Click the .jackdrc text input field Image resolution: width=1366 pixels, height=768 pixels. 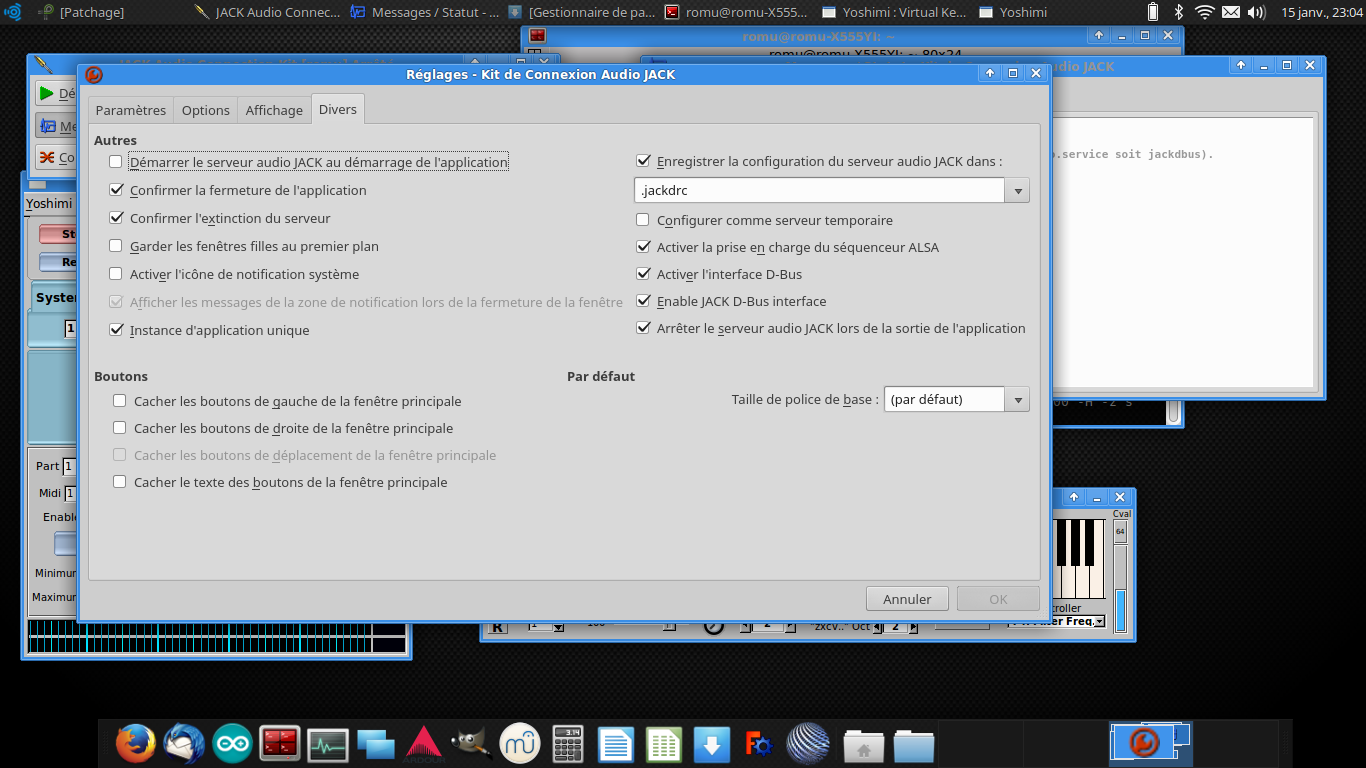click(819, 190)
